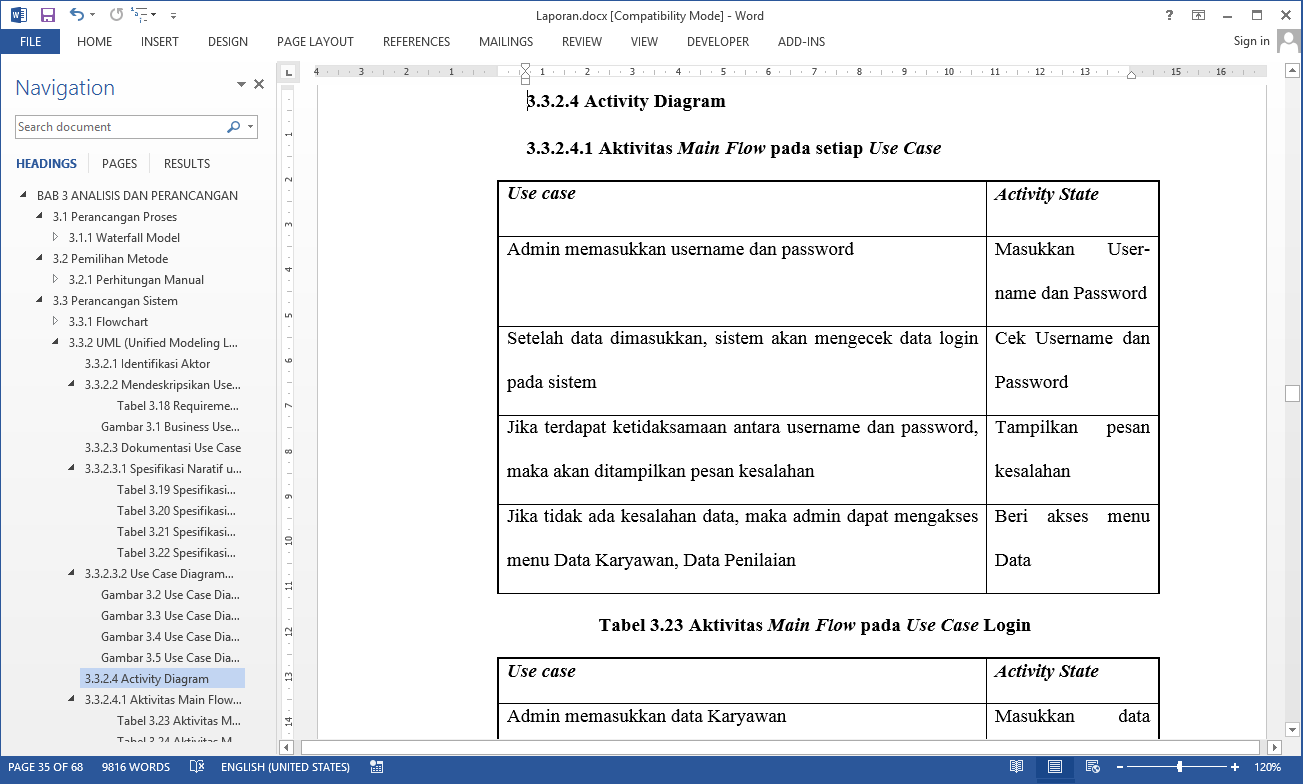This screenshot has height=784, width=1303.
Task: Click the zoom slider handle
Action: (1180, 767)
